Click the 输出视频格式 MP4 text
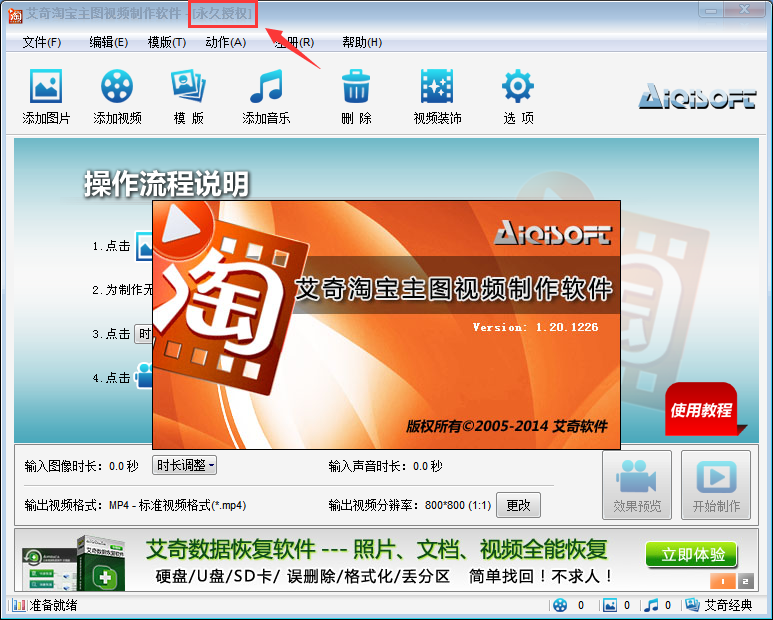773x620 pixels. [x=135, y=505]
